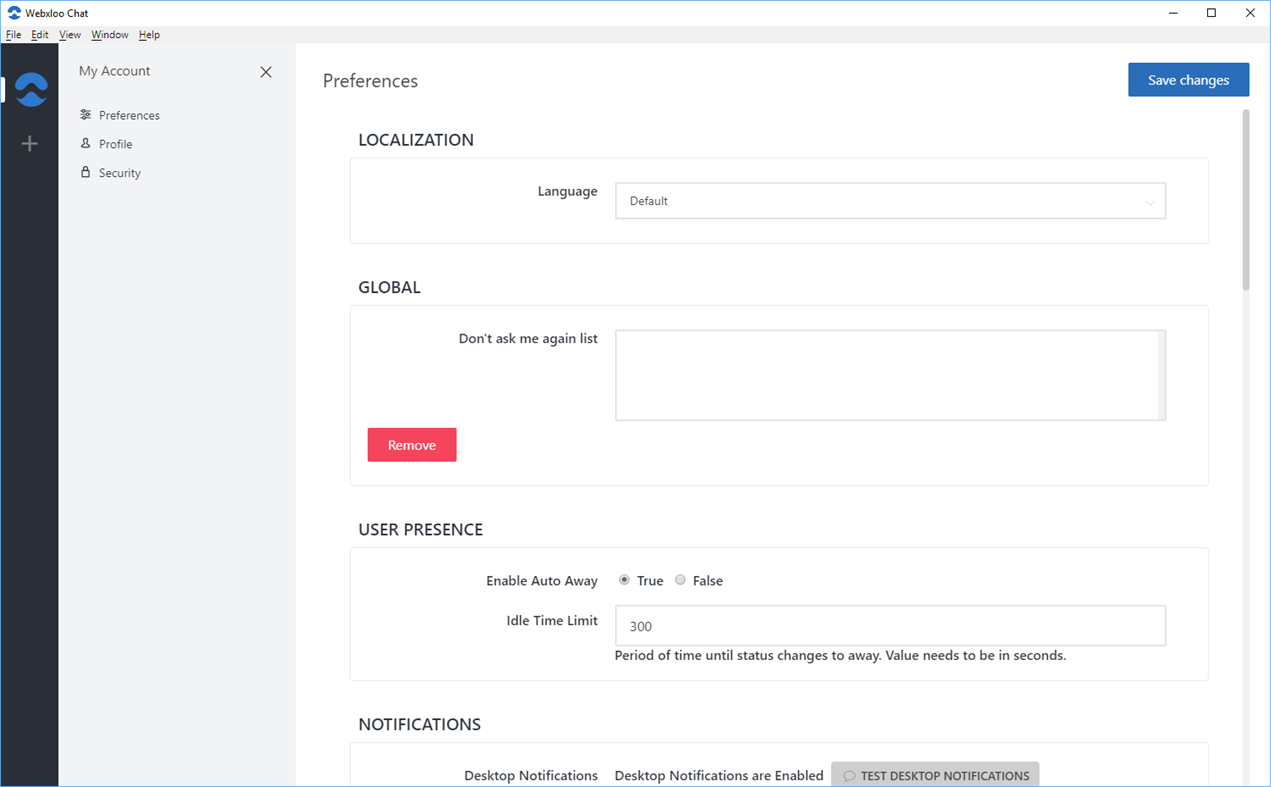1271x787 pixels.
Task: Click the 'Language' field label
Action: tap(567, 191)
